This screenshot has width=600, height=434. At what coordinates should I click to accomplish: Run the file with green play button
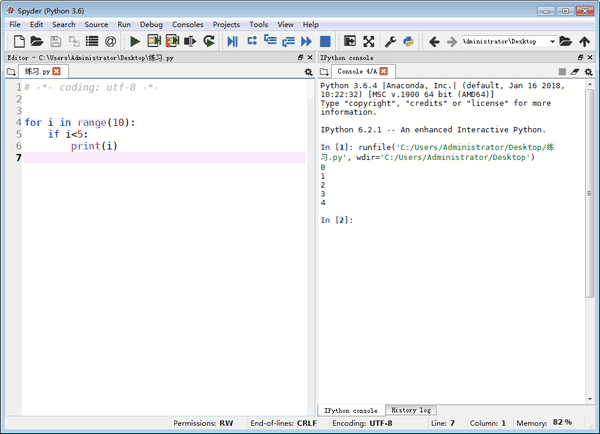point(135,41)
